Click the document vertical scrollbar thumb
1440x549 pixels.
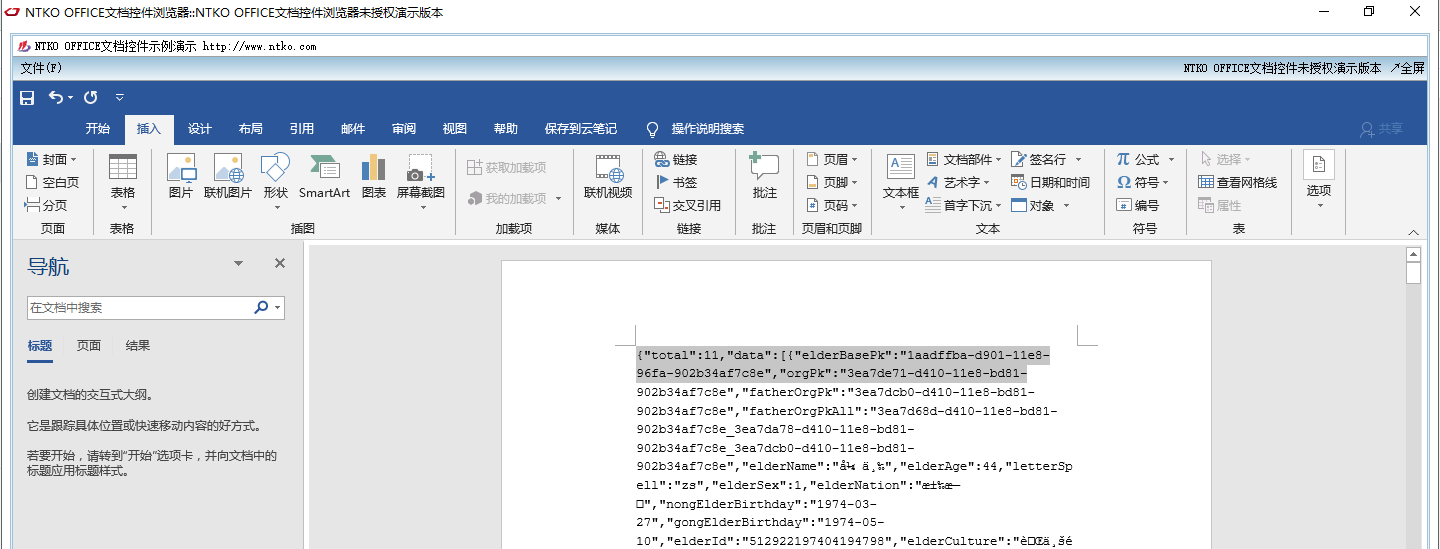1413,275
